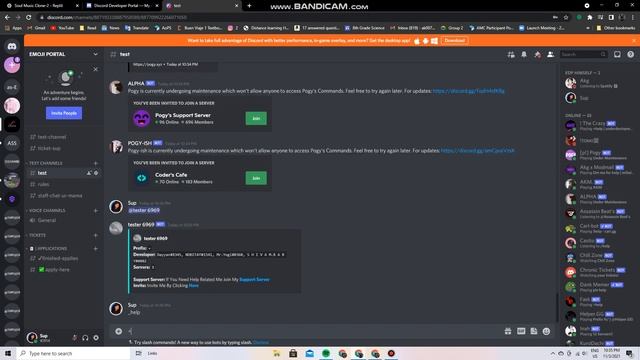This screenshot has height=360, width=640.
Task: Collapse the APPLICATIONS category
Action: [x=49, y=249]
